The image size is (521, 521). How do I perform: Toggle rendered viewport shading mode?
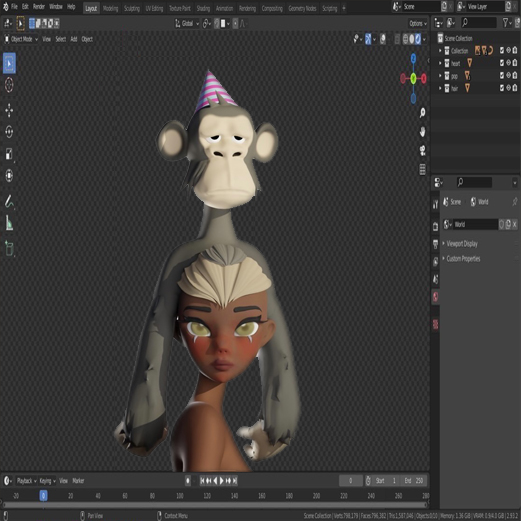point(418,39)
